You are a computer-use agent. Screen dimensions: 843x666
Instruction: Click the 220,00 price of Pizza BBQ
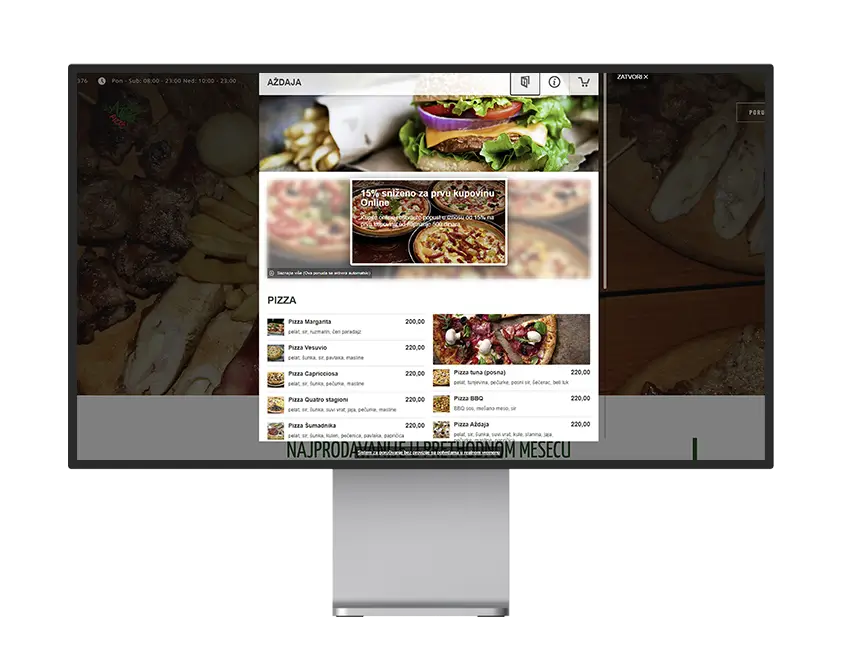tap(580, 398)
